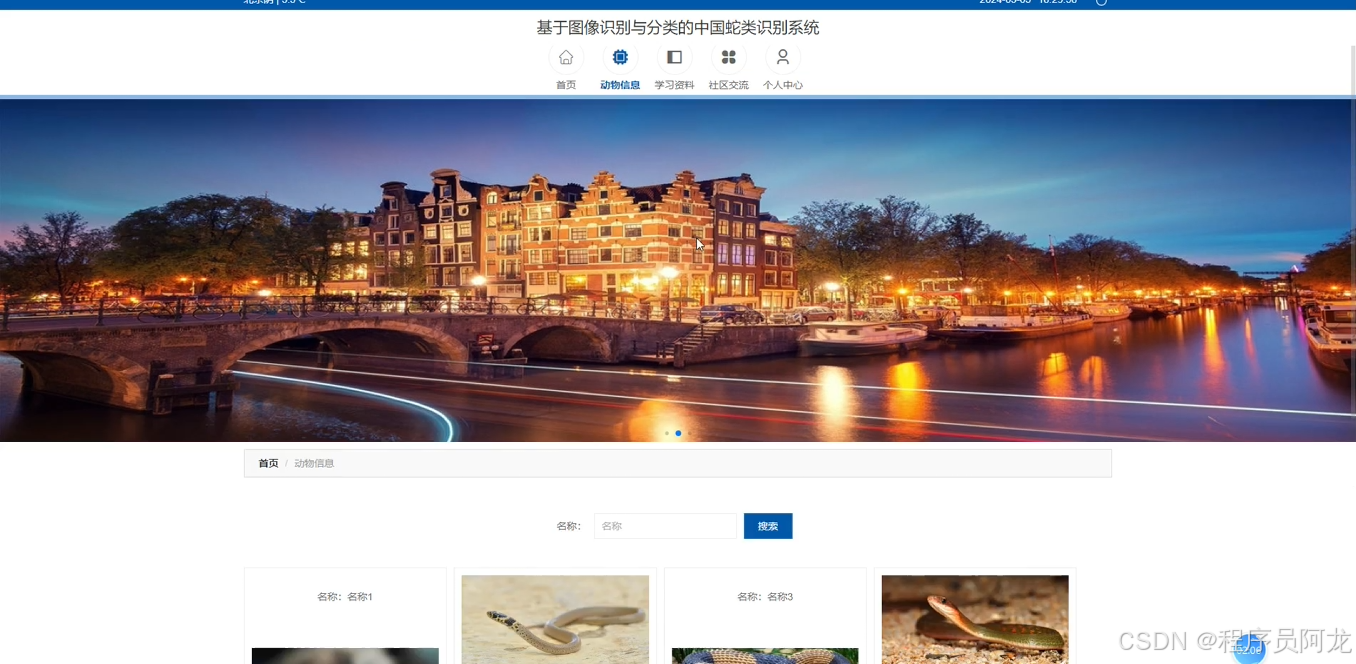Open the 社区交流 four-dots icon

click(x=728, y=57)
